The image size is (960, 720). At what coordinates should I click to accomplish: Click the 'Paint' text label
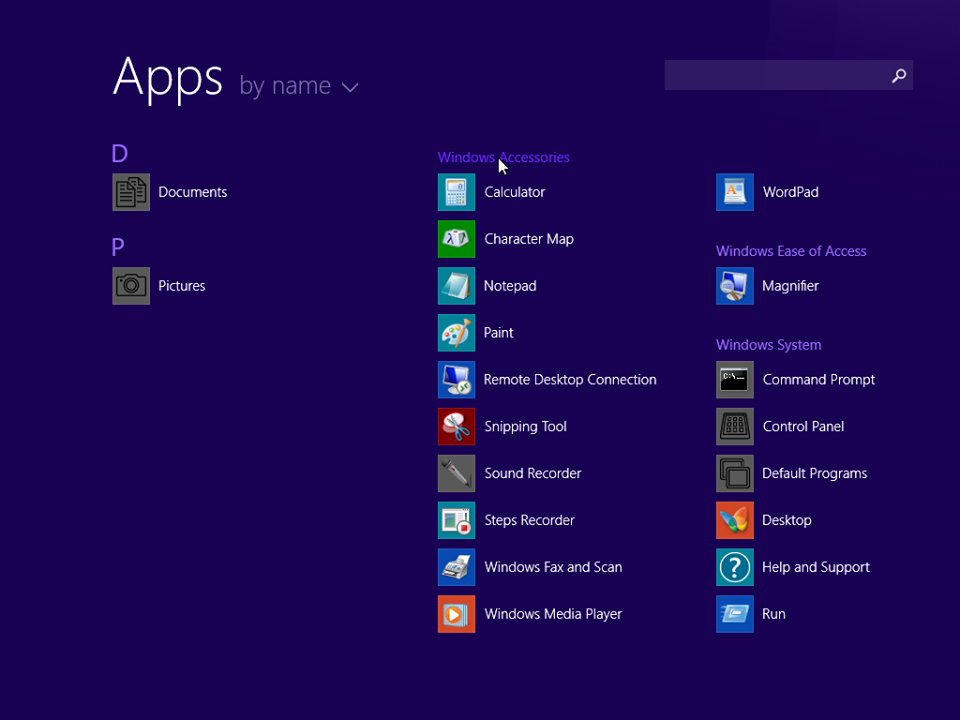498,332
